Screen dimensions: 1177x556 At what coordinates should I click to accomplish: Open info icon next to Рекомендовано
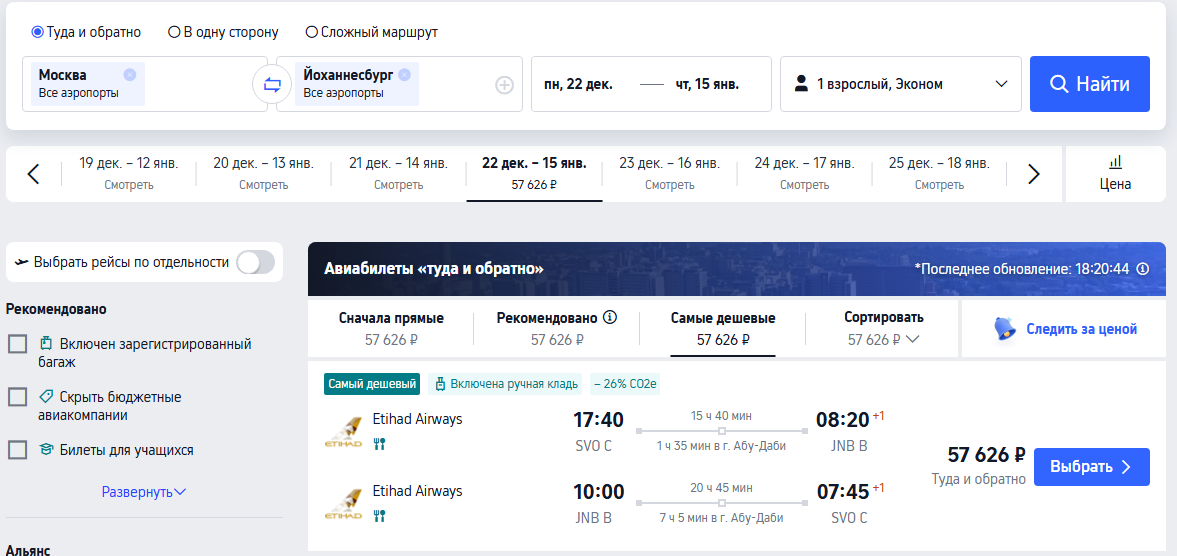tap(610, 317)
